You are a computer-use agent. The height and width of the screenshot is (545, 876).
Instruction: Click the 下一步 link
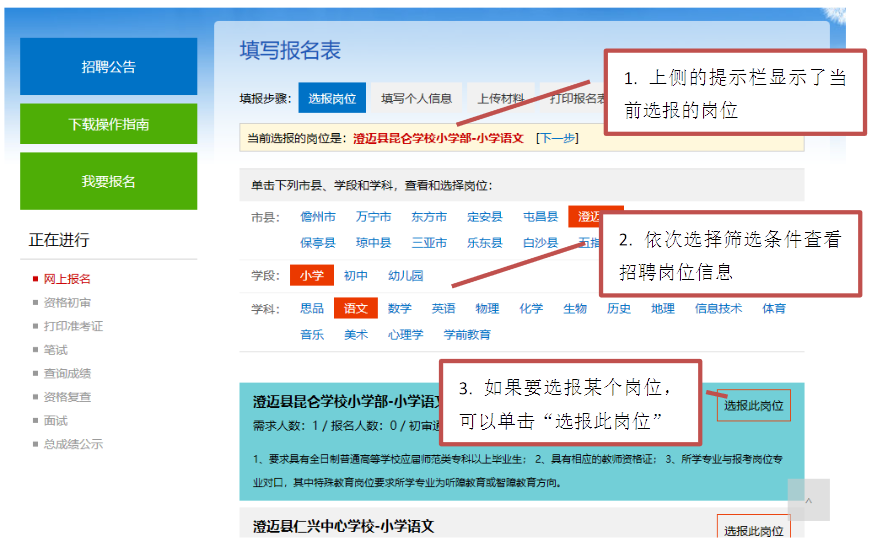(x=557, y=138)
